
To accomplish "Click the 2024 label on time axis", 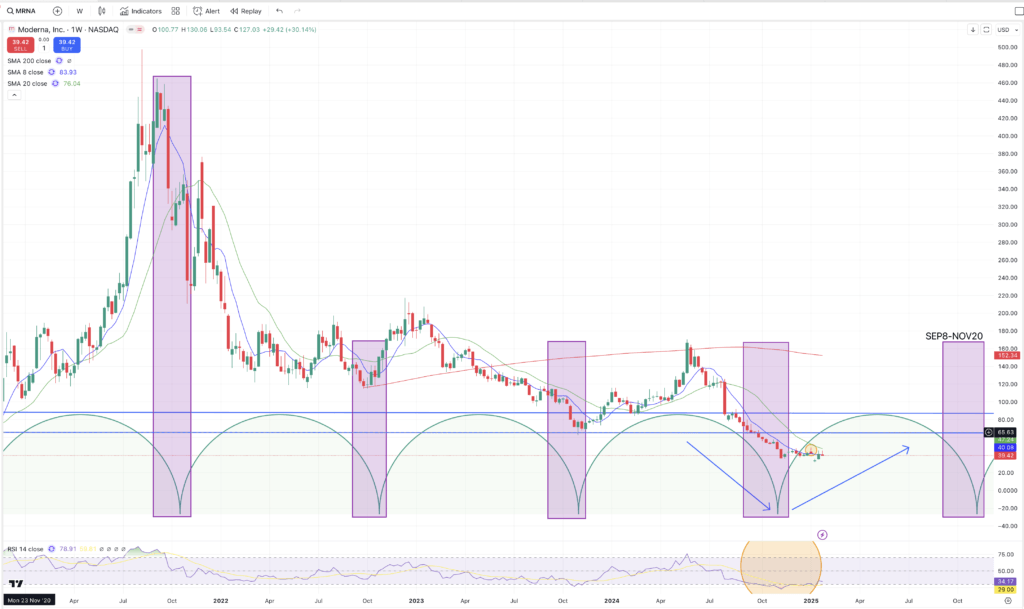I will point(612,601).
